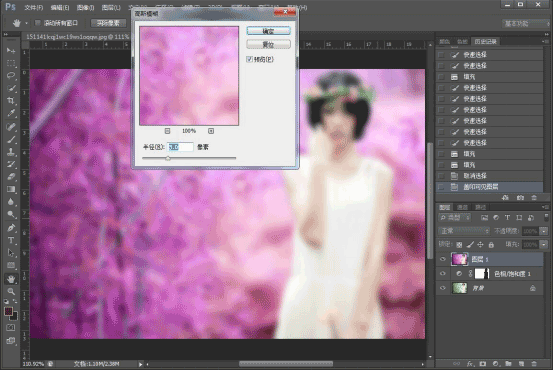The width and height of the screenshot is (553, 371).
Task: Select the Lasso tool
Action: coord(11,75)
